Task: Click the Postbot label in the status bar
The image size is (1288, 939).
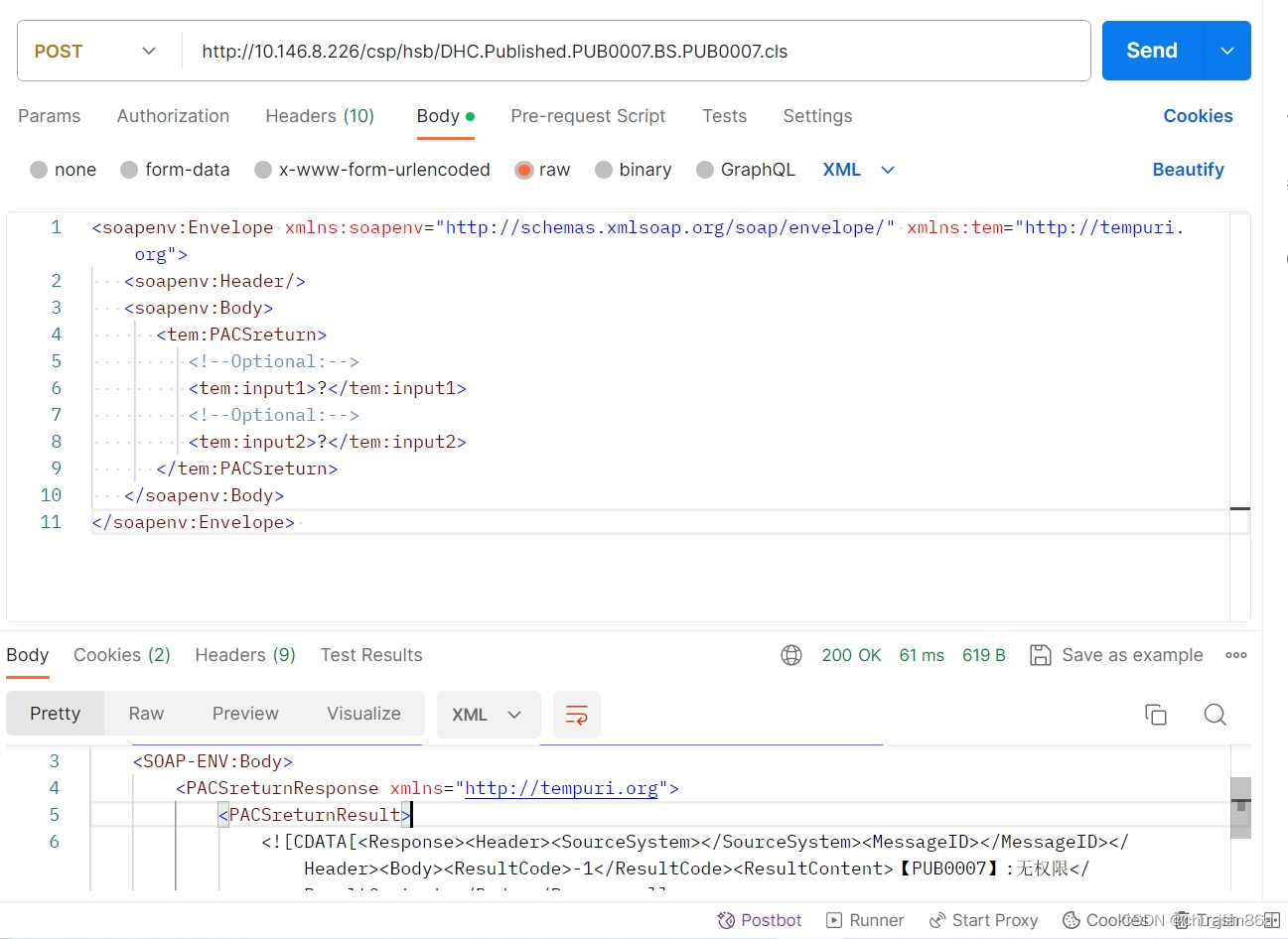Action: point(772,920)
